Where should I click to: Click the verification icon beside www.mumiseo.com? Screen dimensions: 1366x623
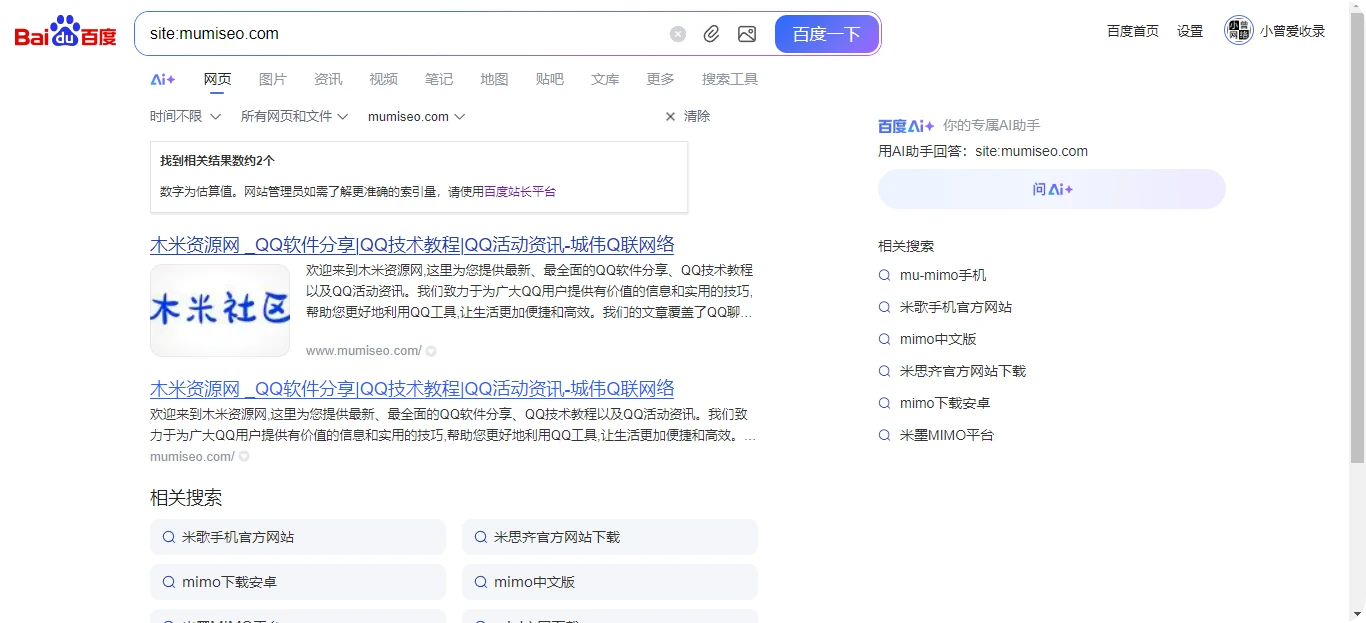[431, 351]
